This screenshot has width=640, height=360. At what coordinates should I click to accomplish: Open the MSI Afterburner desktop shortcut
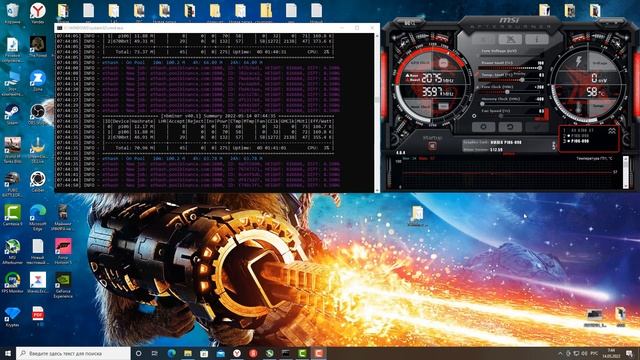[x=13, y=251]
